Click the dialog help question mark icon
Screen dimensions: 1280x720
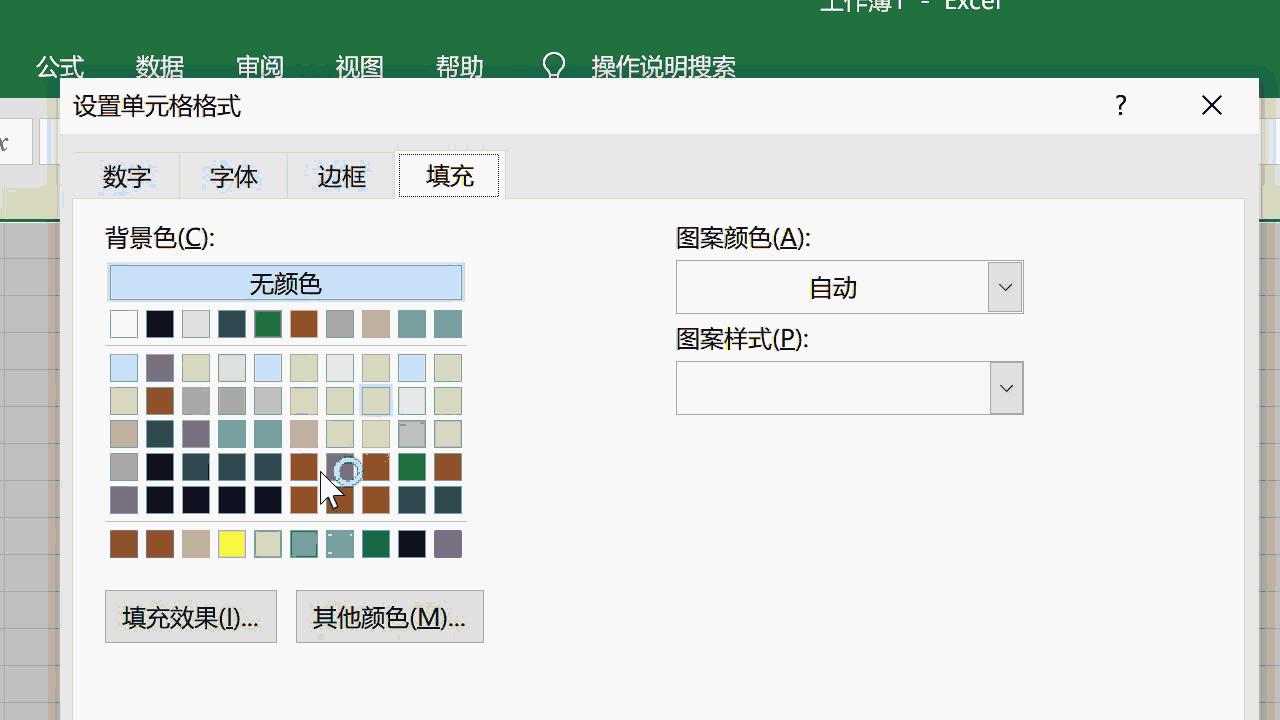pos(1120,105)
